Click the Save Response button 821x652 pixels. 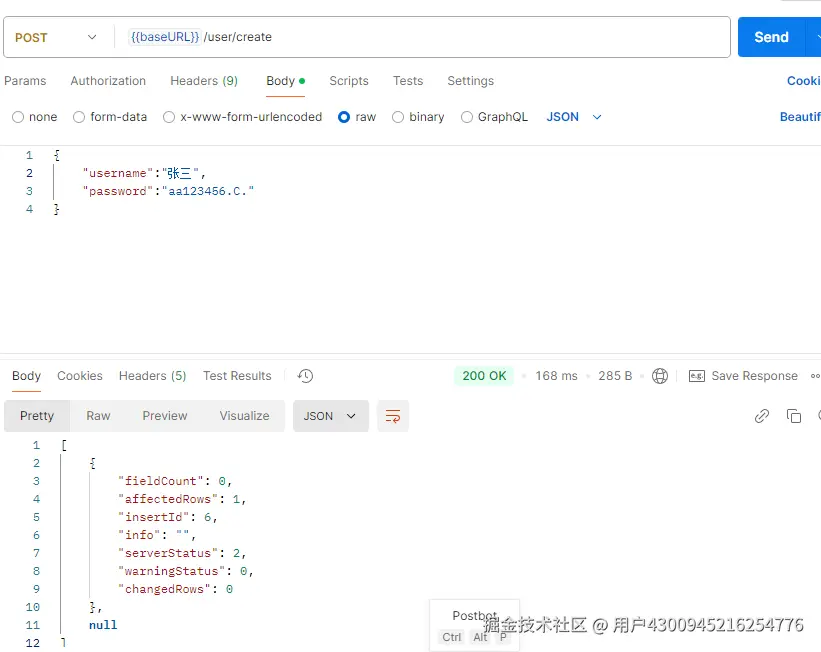click(x=744, y=376)
